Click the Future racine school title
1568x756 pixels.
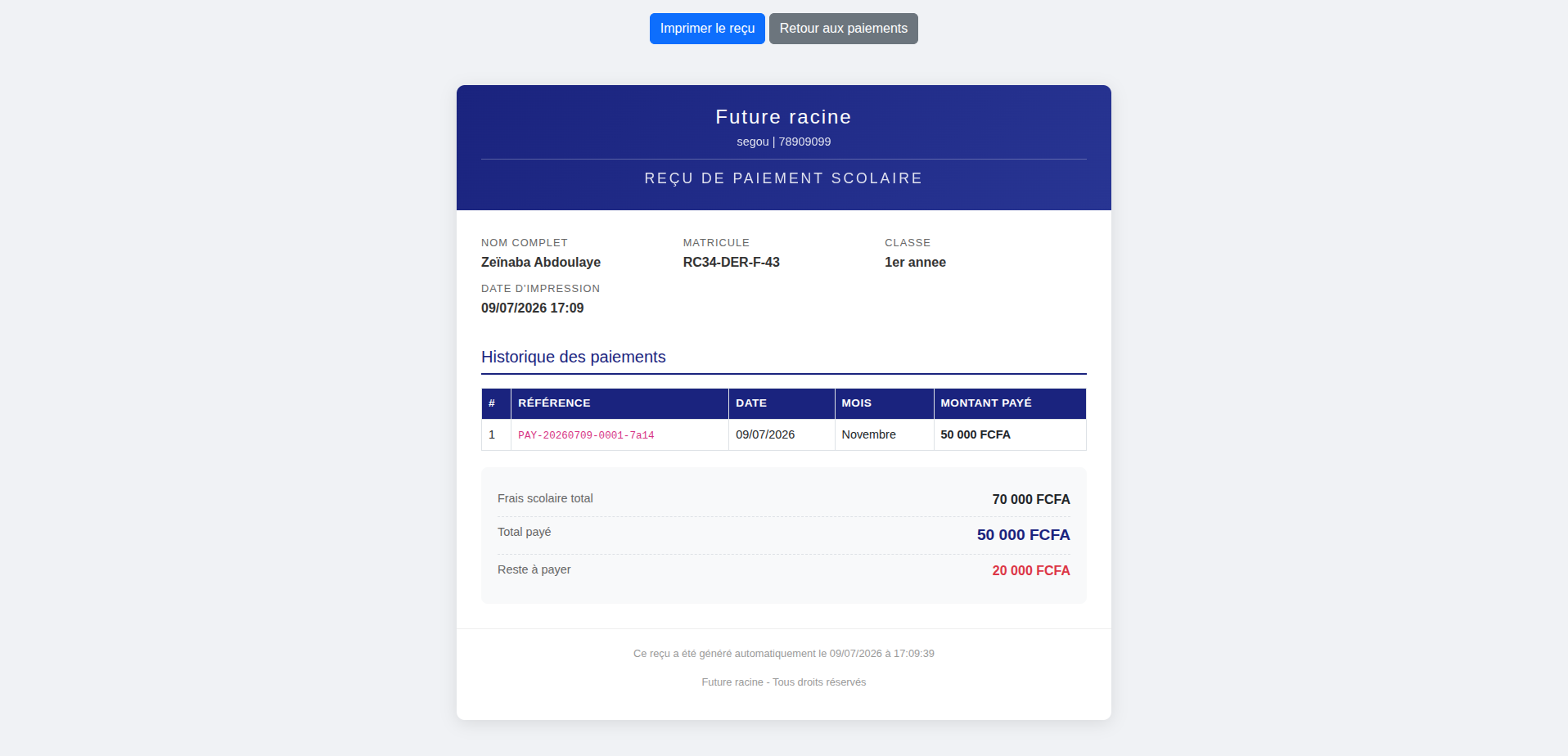(x=783, y=117)
